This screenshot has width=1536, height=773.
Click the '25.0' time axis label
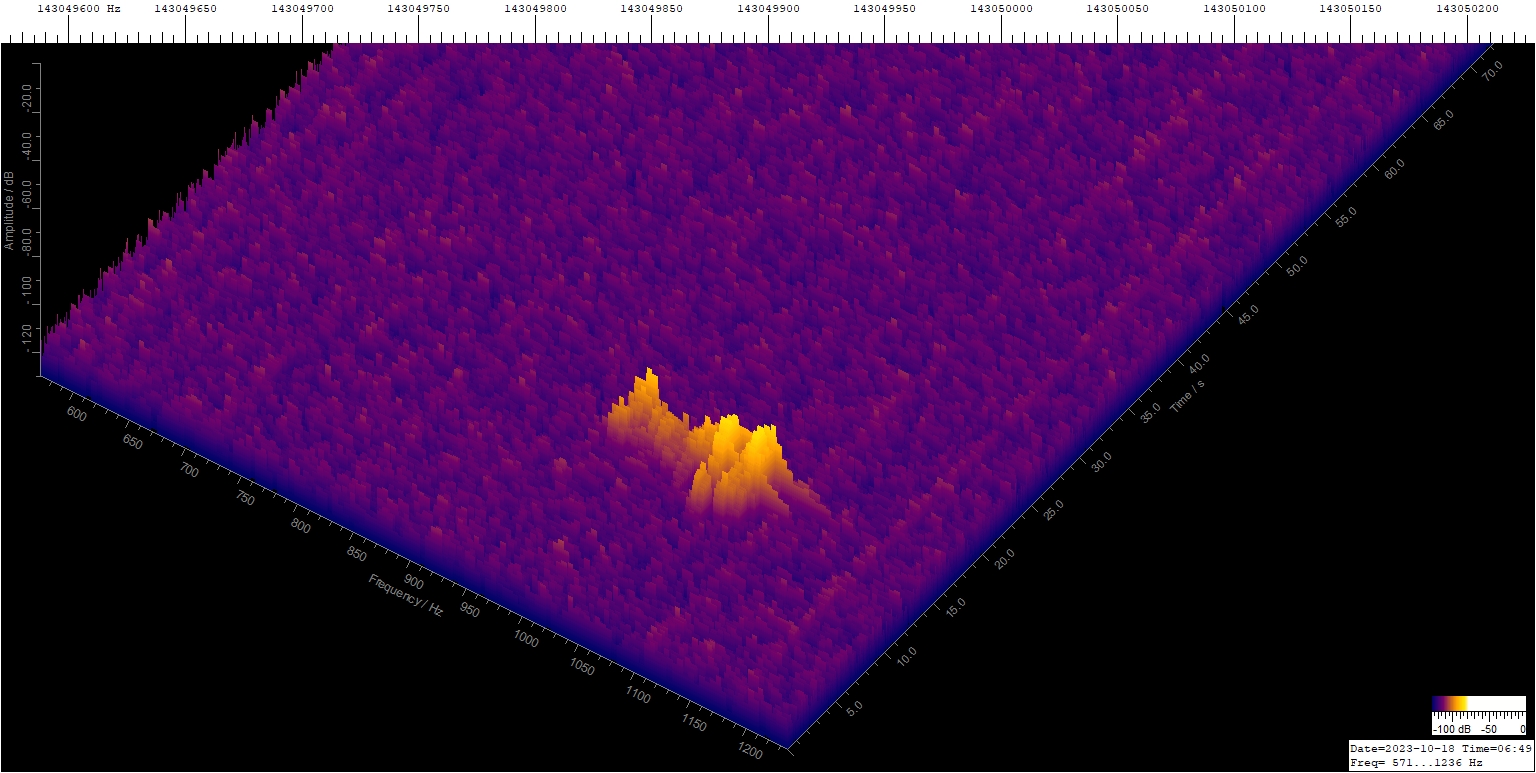coord(1054,509)
